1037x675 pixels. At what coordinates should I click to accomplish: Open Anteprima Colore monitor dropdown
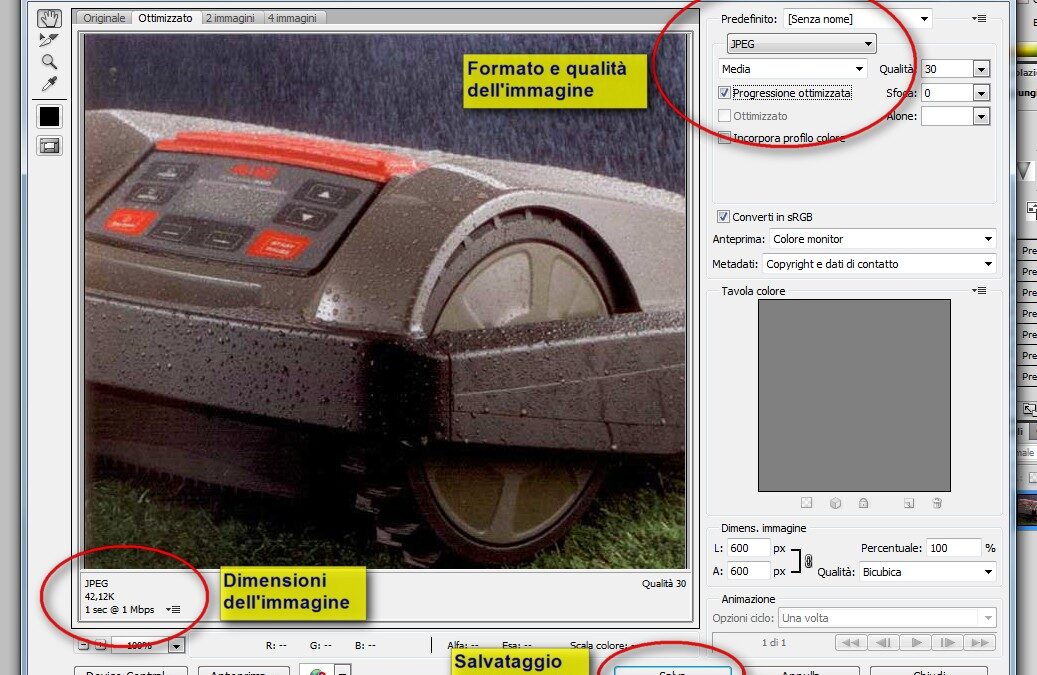point(882,239)
